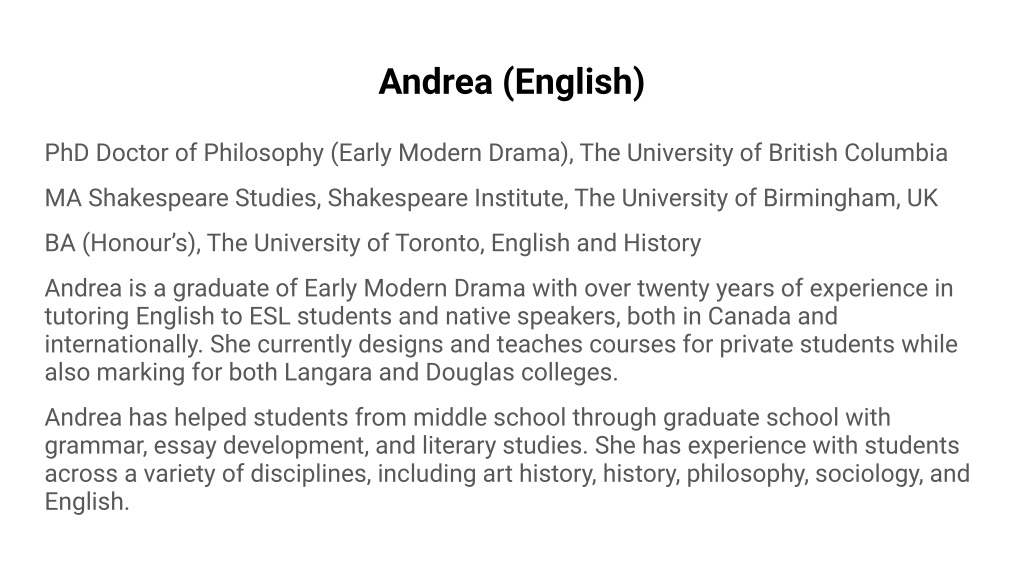
Task: Click 'The University of Toronto' text
Action: [345, 243]
